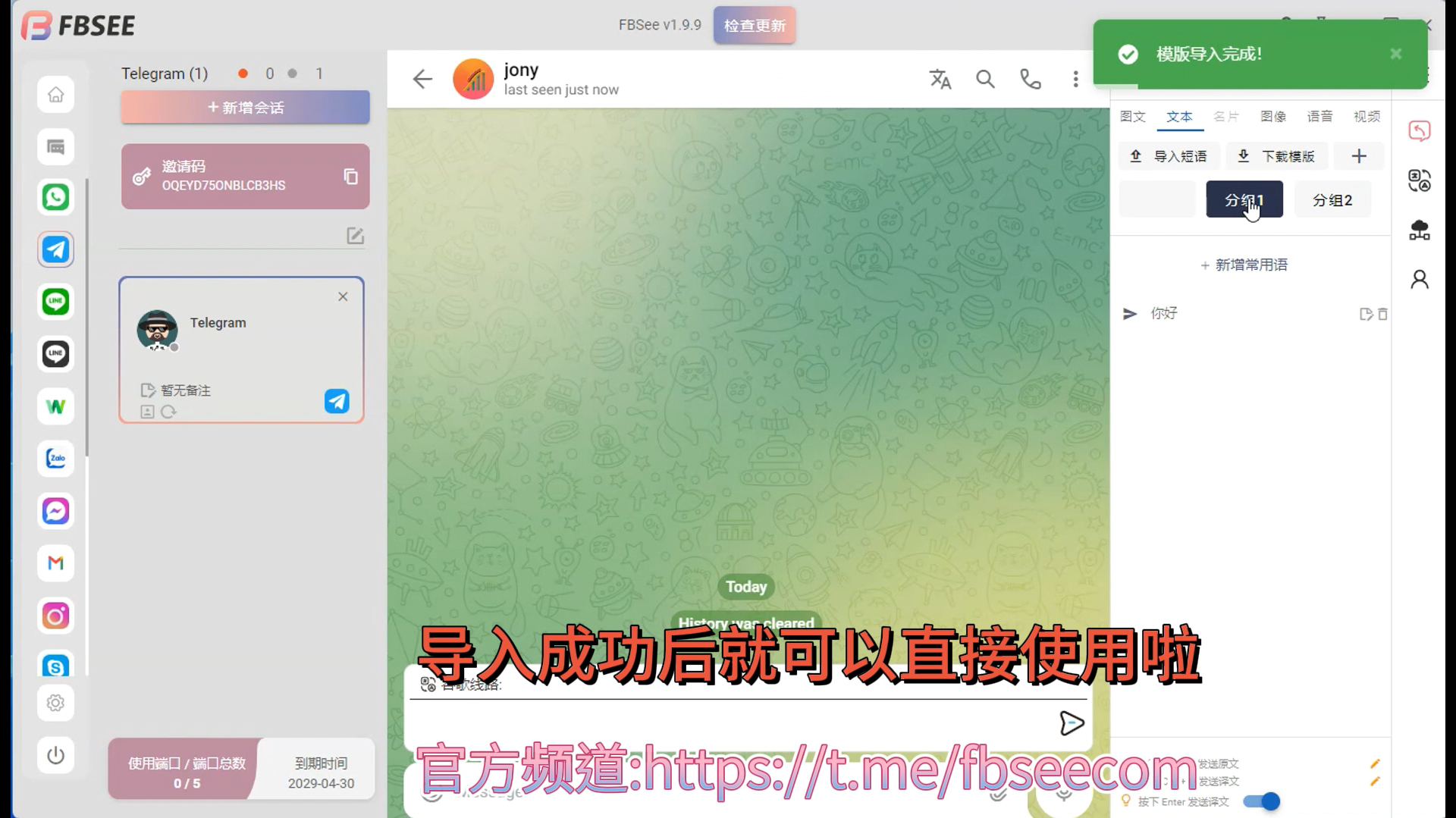
Task: Dismiss the 模版导入完成 notification
Action: coord(1396,54)
